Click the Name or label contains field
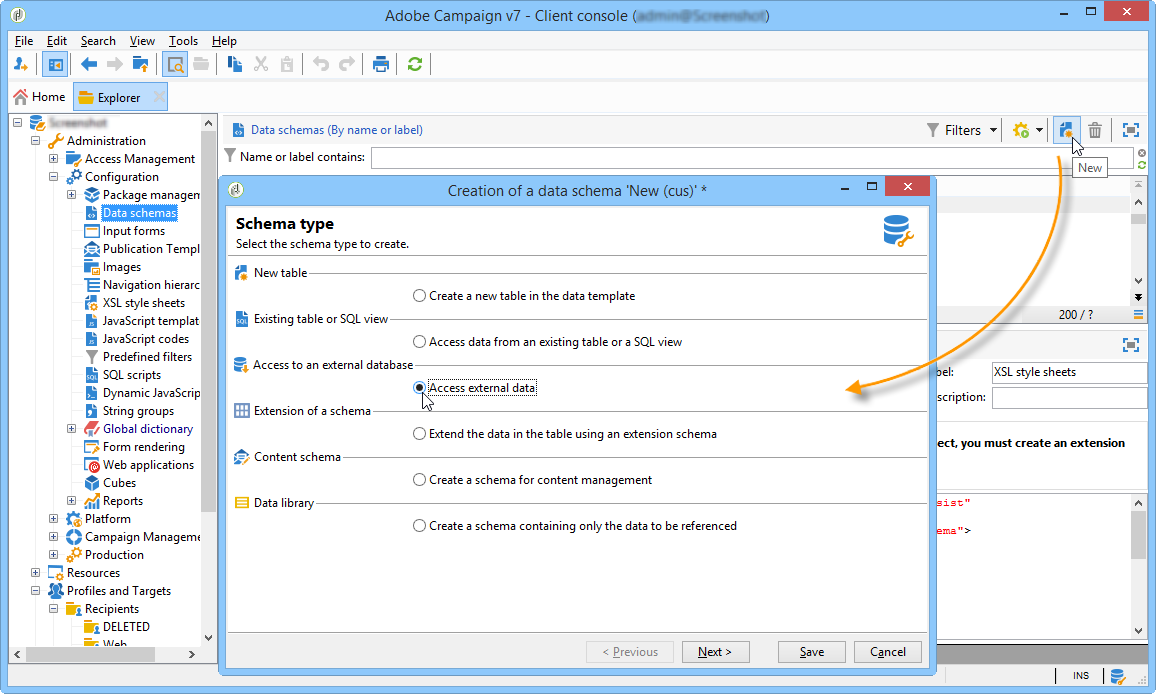Image resolution: width=1168 pixels, height=696 pixels. pyautogui.click(x=752, y=157)
